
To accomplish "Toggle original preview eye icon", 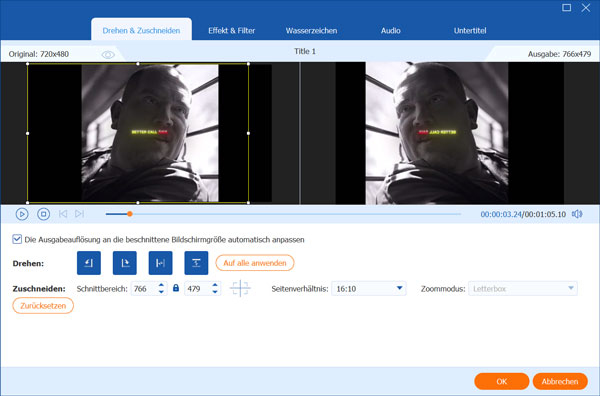I will pos(108,55).
